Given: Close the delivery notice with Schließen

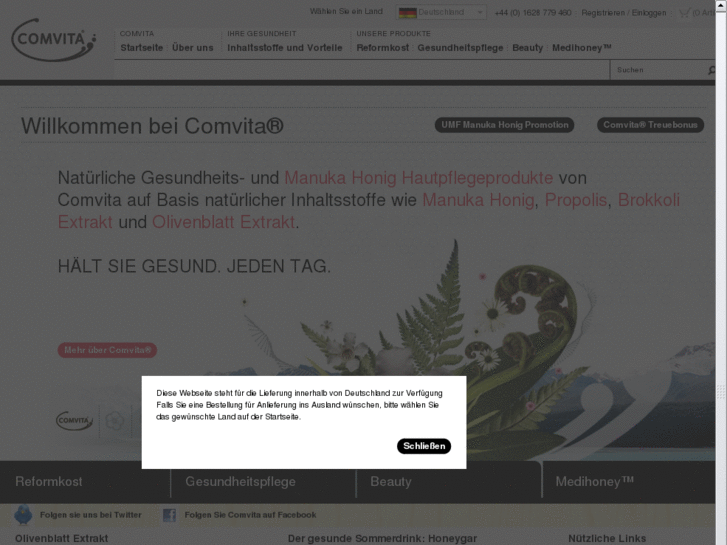Looking at the screenshot, I should point(424,446).
